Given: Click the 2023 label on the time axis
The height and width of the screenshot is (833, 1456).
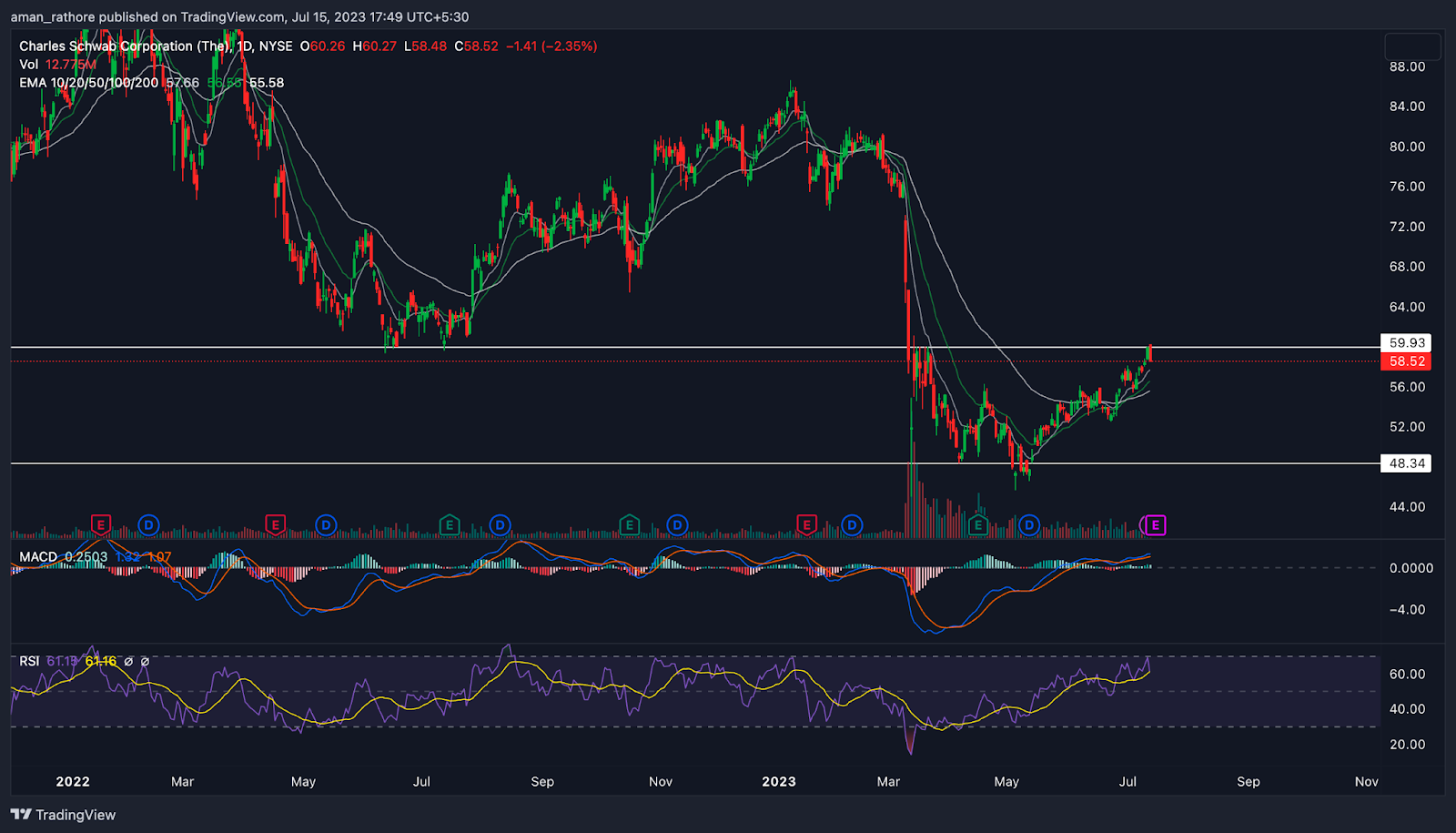Looking at the screenshot, I should click(779, 781).
